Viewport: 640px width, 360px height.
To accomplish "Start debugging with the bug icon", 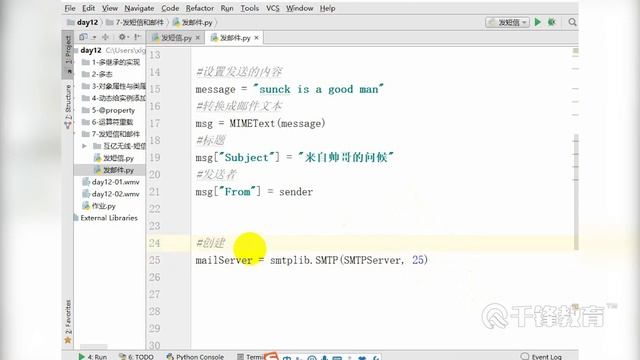I will (x=552, y=22).
